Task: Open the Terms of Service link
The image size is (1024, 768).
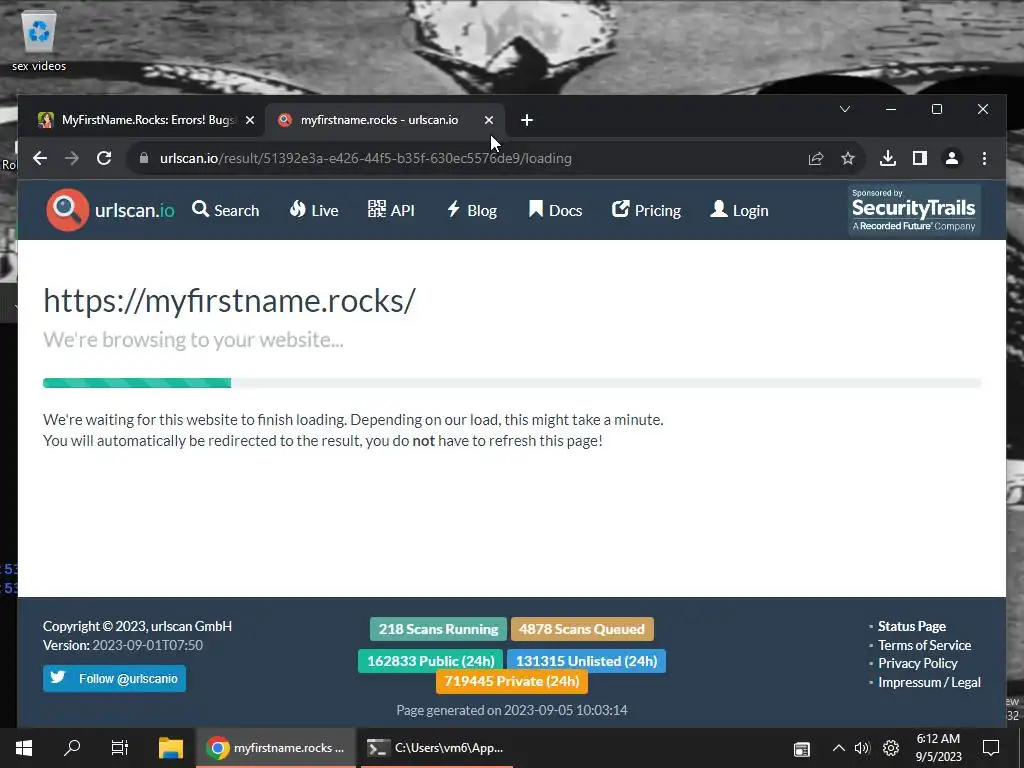Action: point(924,645)
